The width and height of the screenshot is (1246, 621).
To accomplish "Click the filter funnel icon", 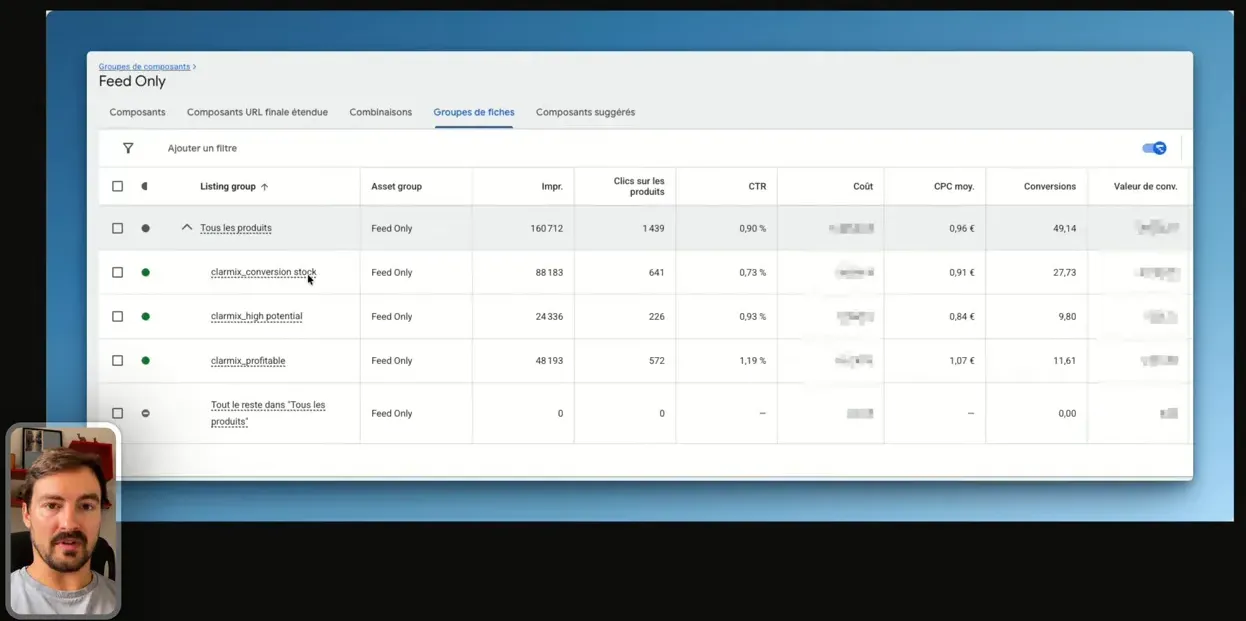I will pyautogui.click(x=128, y=148).
